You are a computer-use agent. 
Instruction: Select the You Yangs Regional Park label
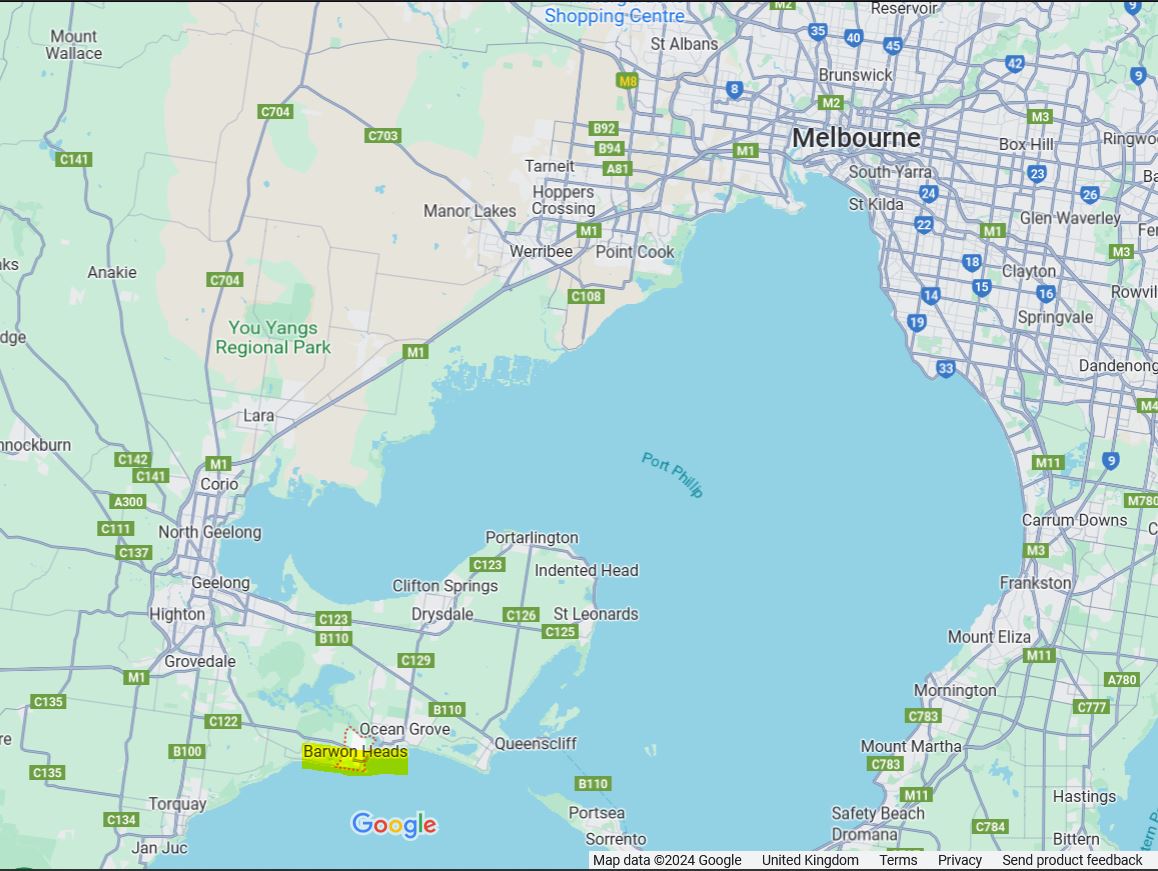(273, 338)
